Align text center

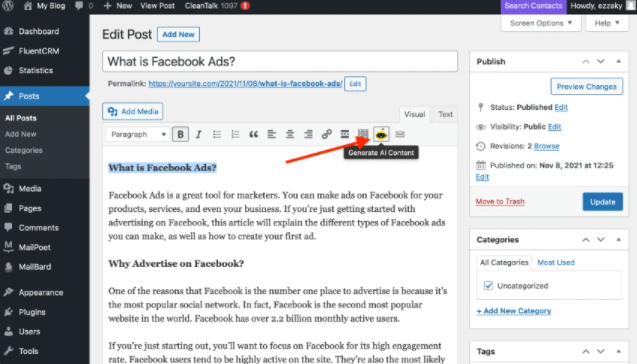pos(290,134)
